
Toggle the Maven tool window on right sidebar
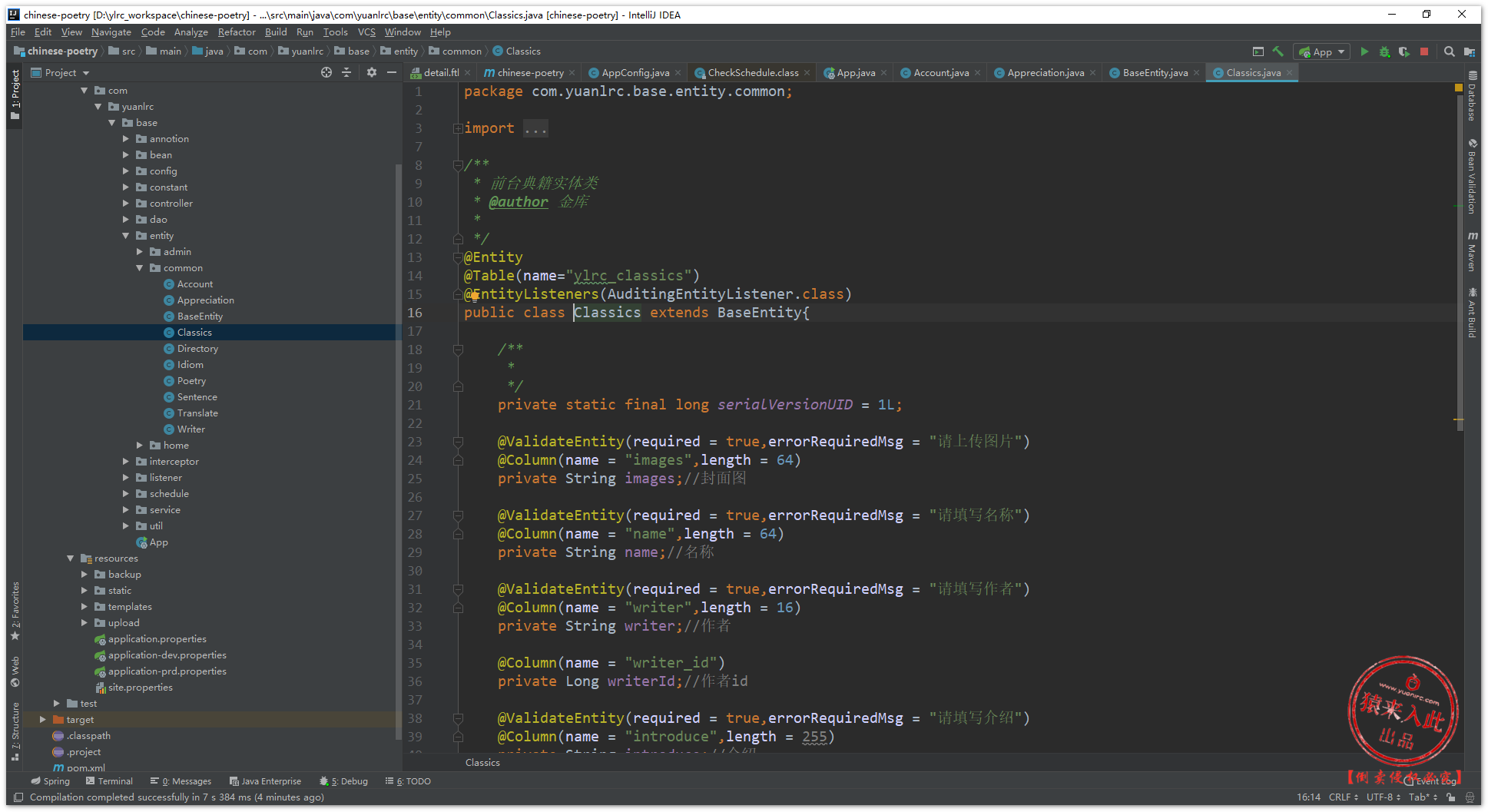(x=1472, y=252)
